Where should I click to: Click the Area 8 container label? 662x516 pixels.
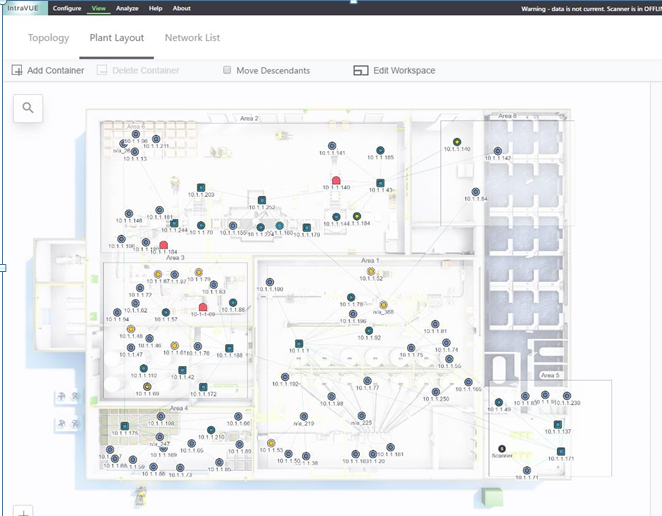click(x=507, y=116)
